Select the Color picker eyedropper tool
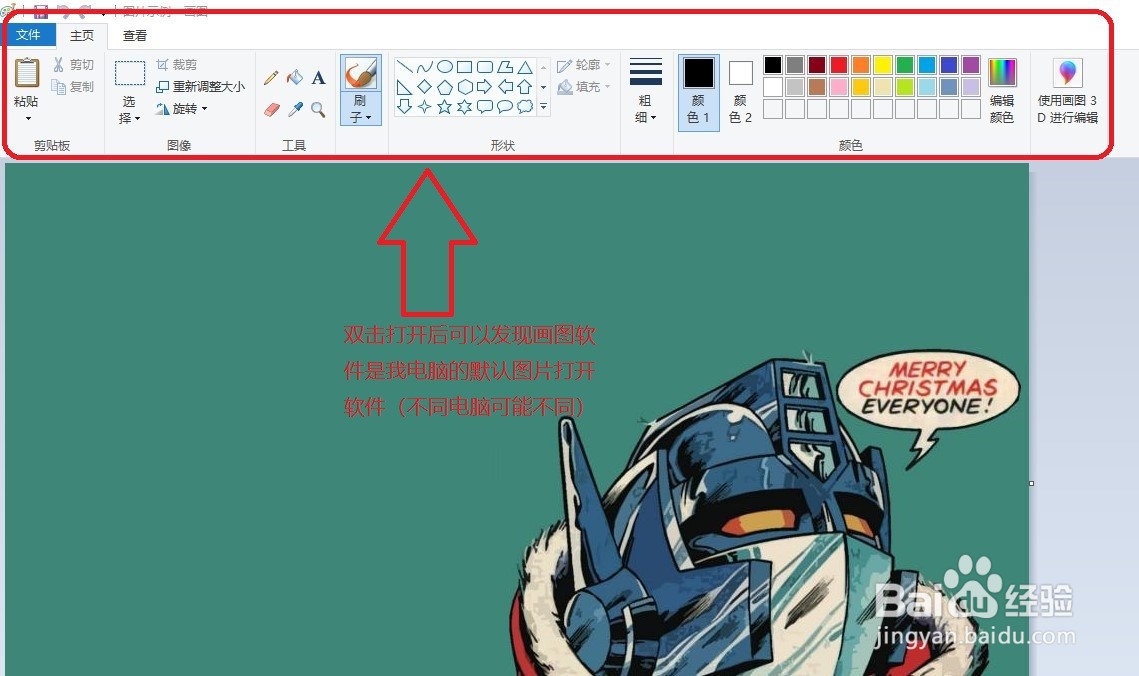 click(x=295, y=110)
